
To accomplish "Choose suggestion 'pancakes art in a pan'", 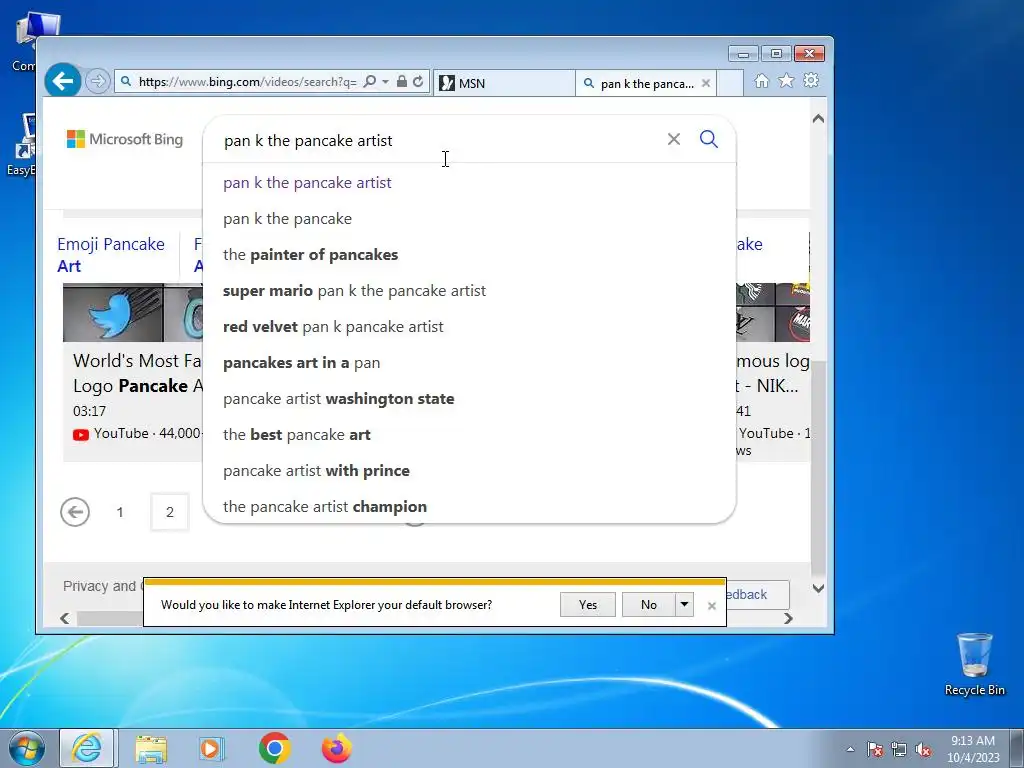I will tap(469, 362).
